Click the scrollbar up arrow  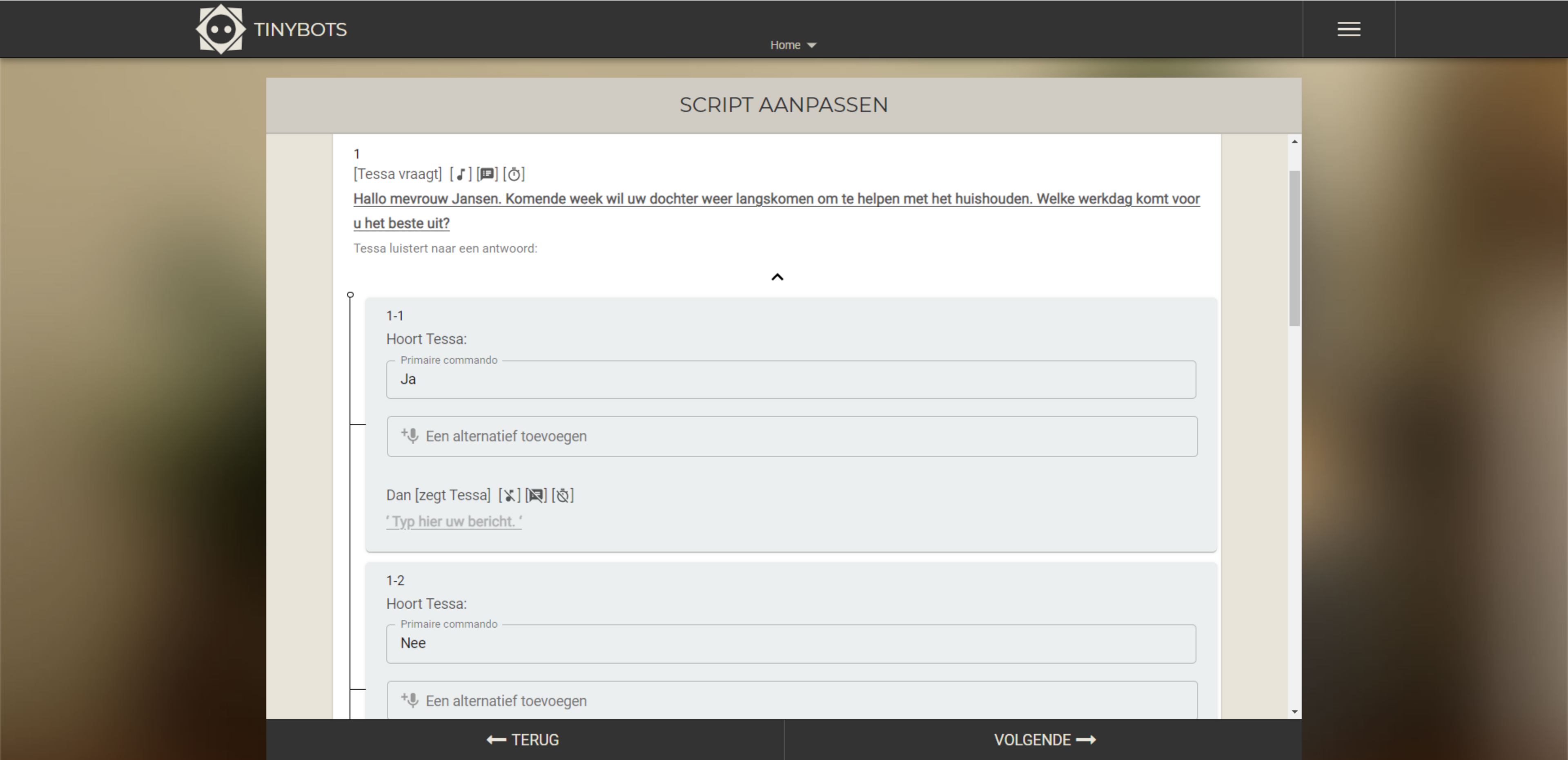[1295, 141]
